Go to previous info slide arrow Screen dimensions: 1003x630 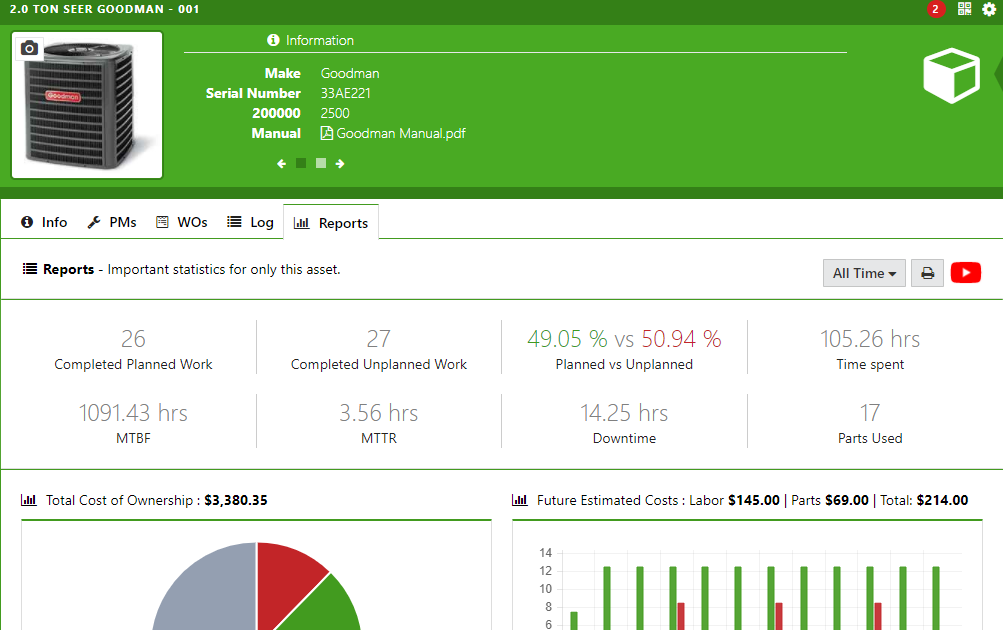coord(281,164)
